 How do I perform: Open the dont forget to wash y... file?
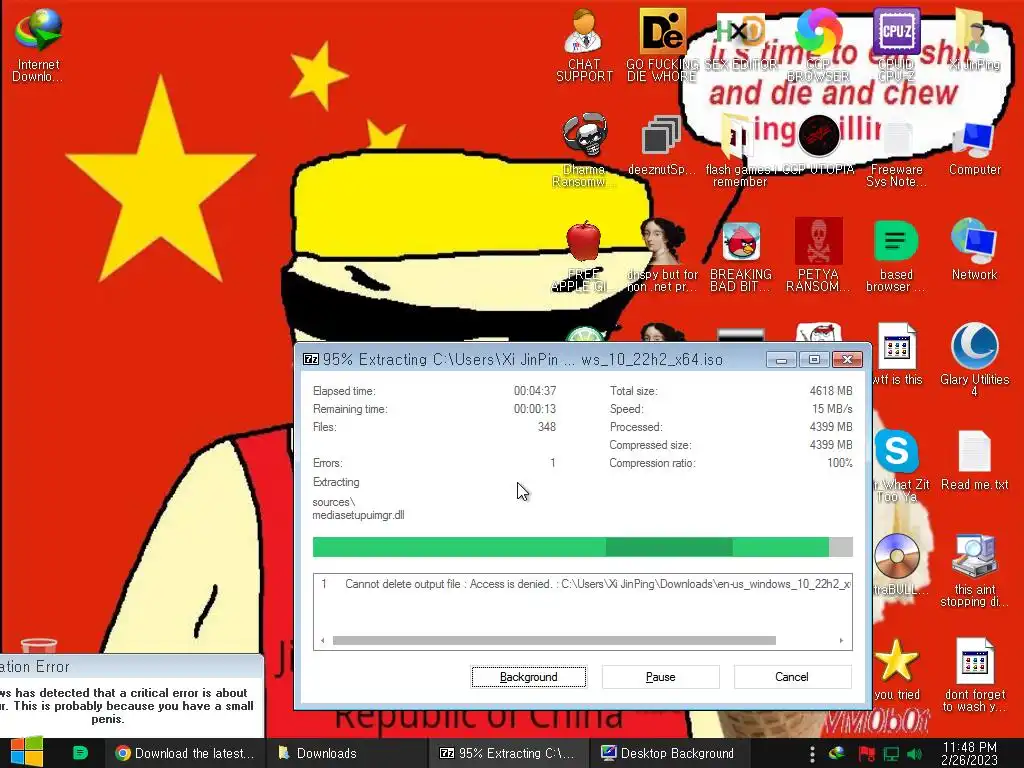click(x=974, y=675)
